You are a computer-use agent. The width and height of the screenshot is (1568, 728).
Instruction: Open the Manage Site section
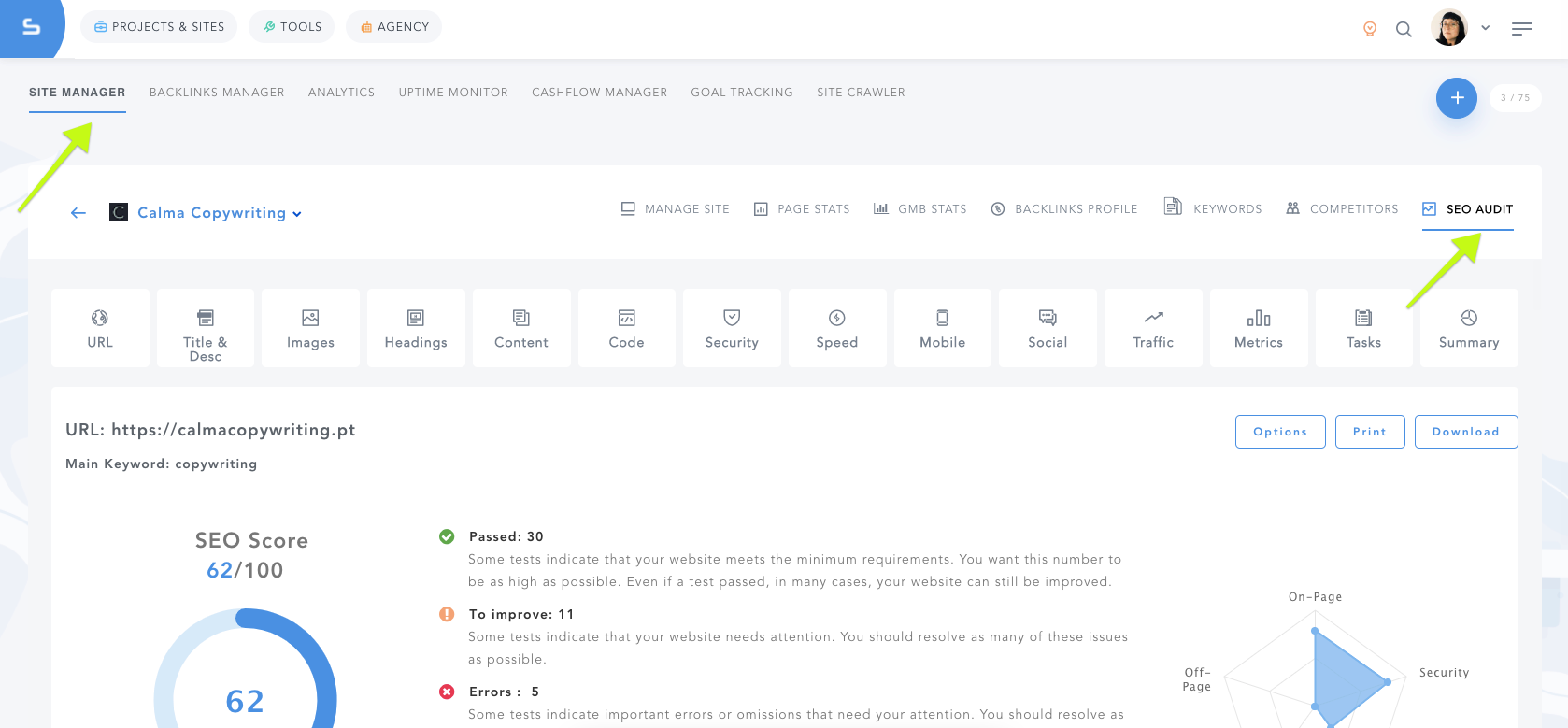[675, 208]
